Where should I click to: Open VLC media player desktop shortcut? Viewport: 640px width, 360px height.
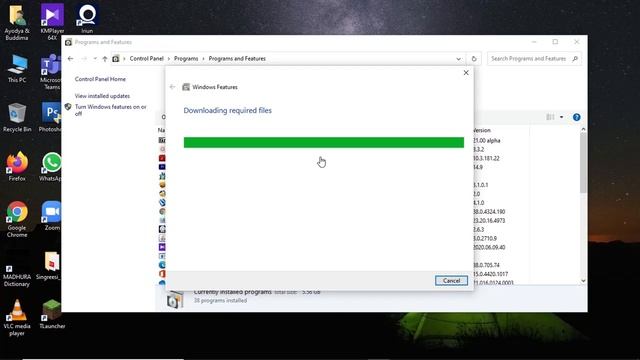(x=17, y=318)
